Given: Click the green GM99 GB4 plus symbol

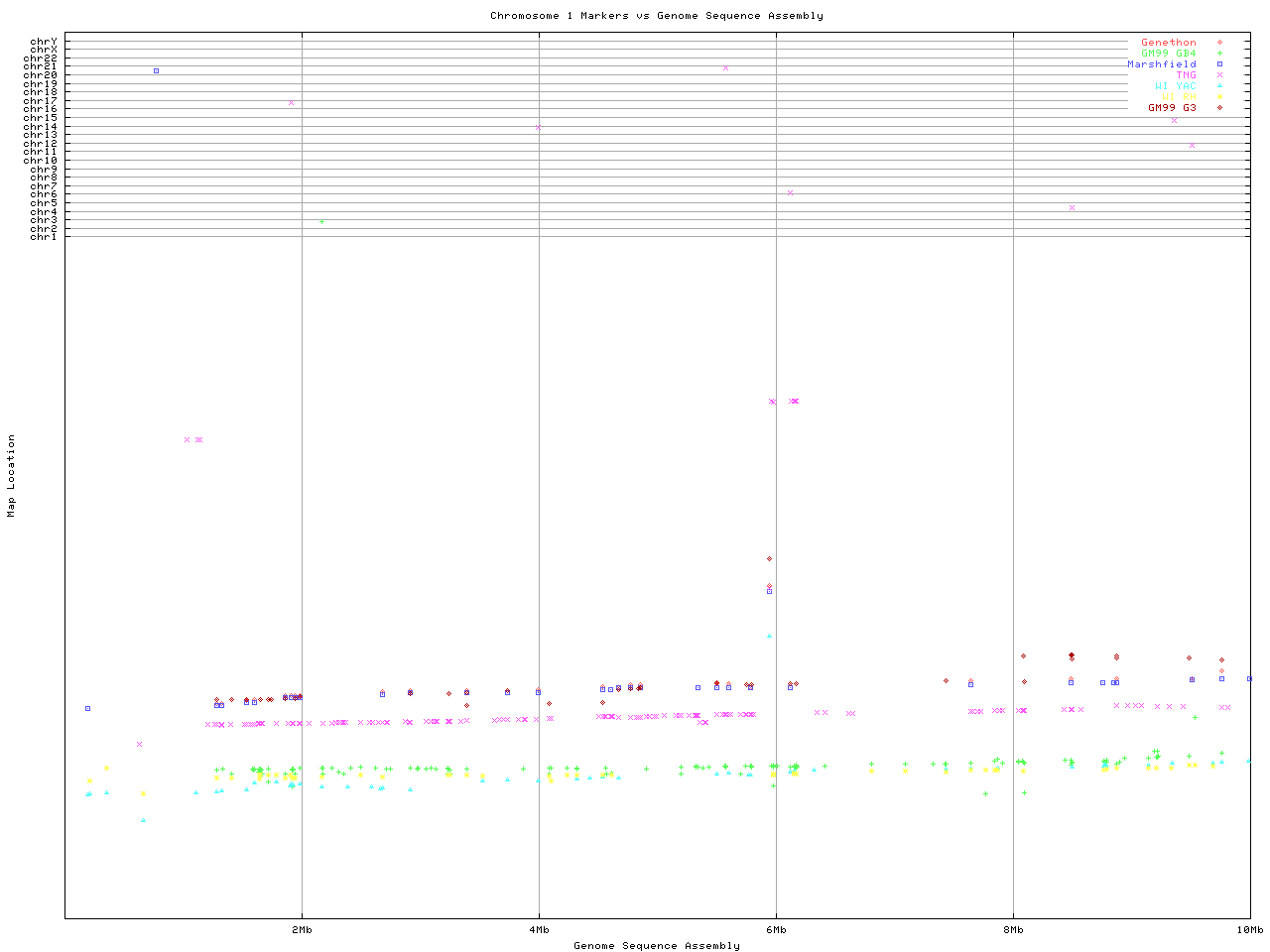Looking at the screenshot, I should coord(1219,54).
